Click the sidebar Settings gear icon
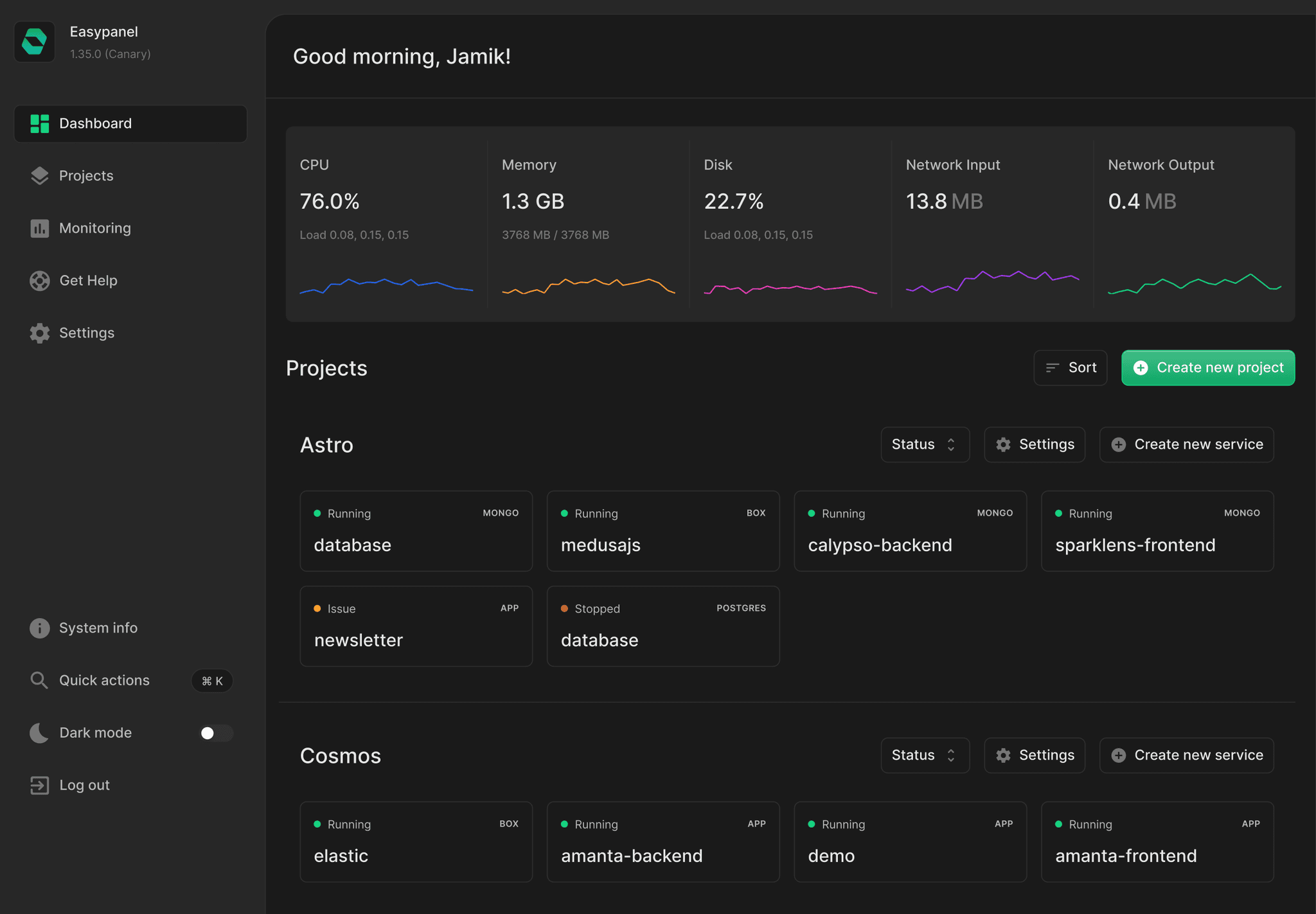This screenshot has width=1316, height=914. [39, 333]
